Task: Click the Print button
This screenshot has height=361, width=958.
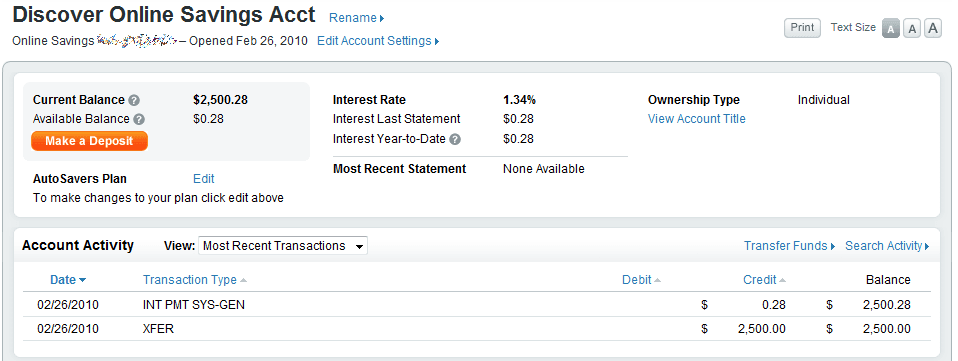Action: point(802,28)
